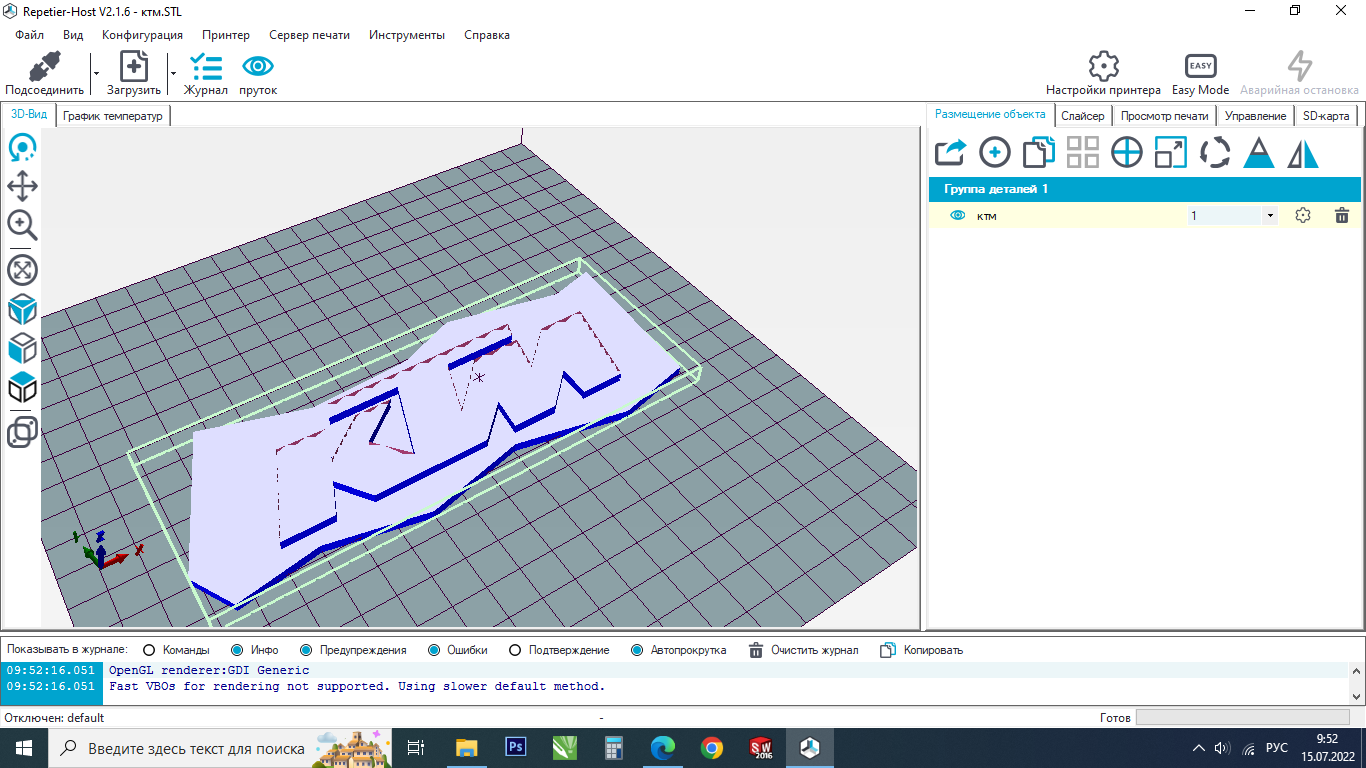Viewport: 1366px width, 768px height.
Task: Enable the Команды log filter
Action: tap(150, 650)
